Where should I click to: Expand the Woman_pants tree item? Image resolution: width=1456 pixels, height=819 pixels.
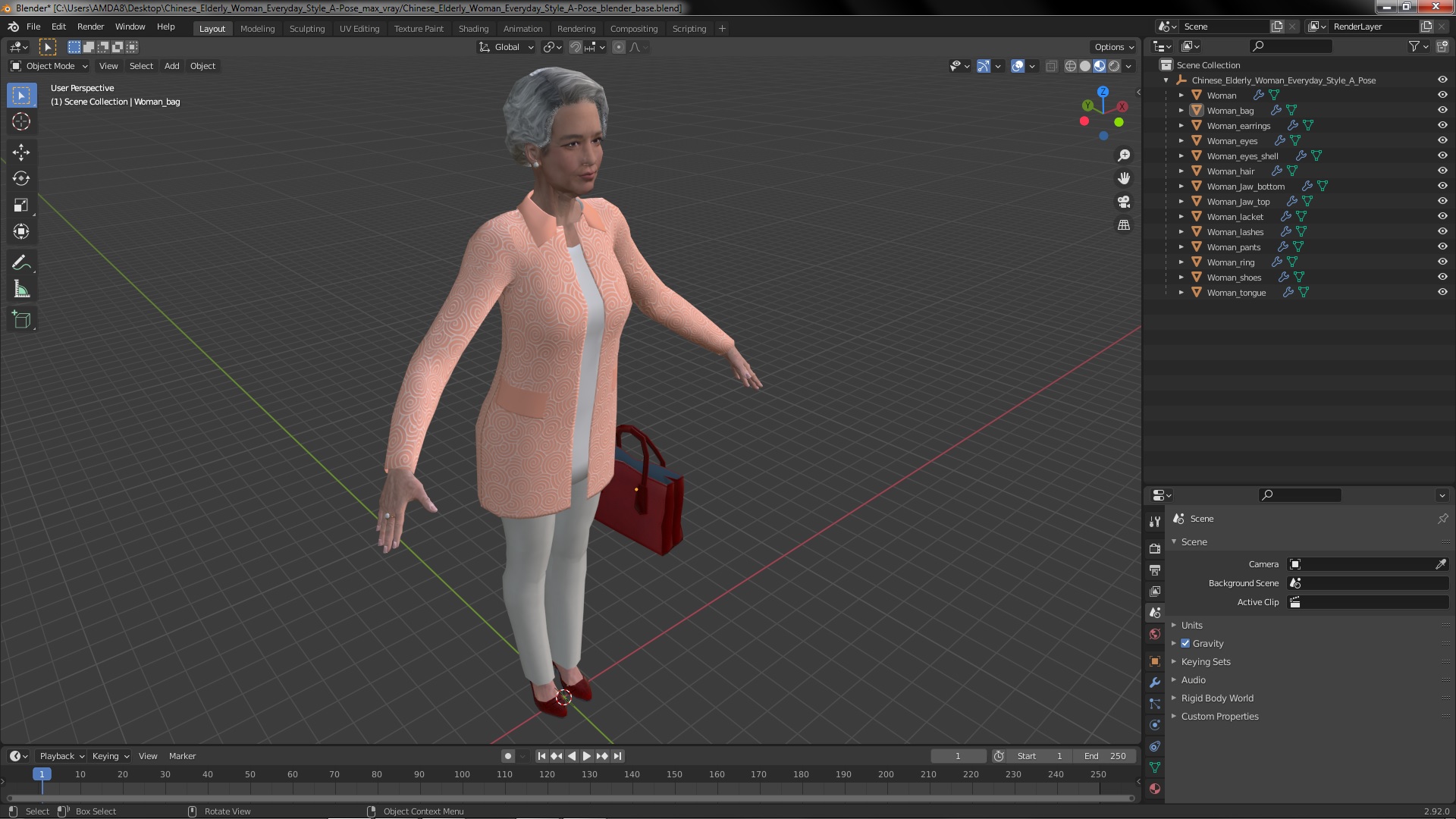coord(1181,247)
